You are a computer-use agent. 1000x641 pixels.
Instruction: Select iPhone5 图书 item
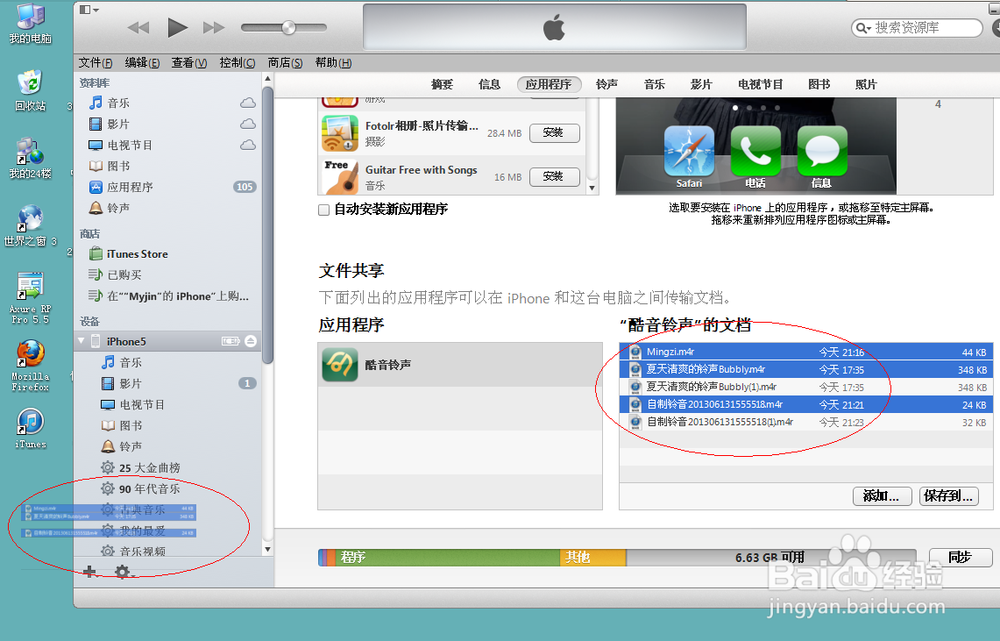[x=168, y=425]
